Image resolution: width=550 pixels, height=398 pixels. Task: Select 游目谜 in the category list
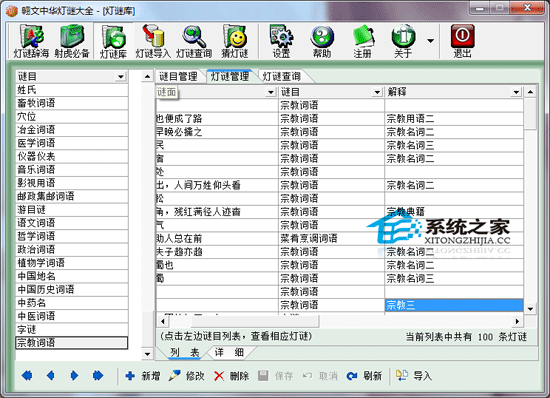[72, 210]
